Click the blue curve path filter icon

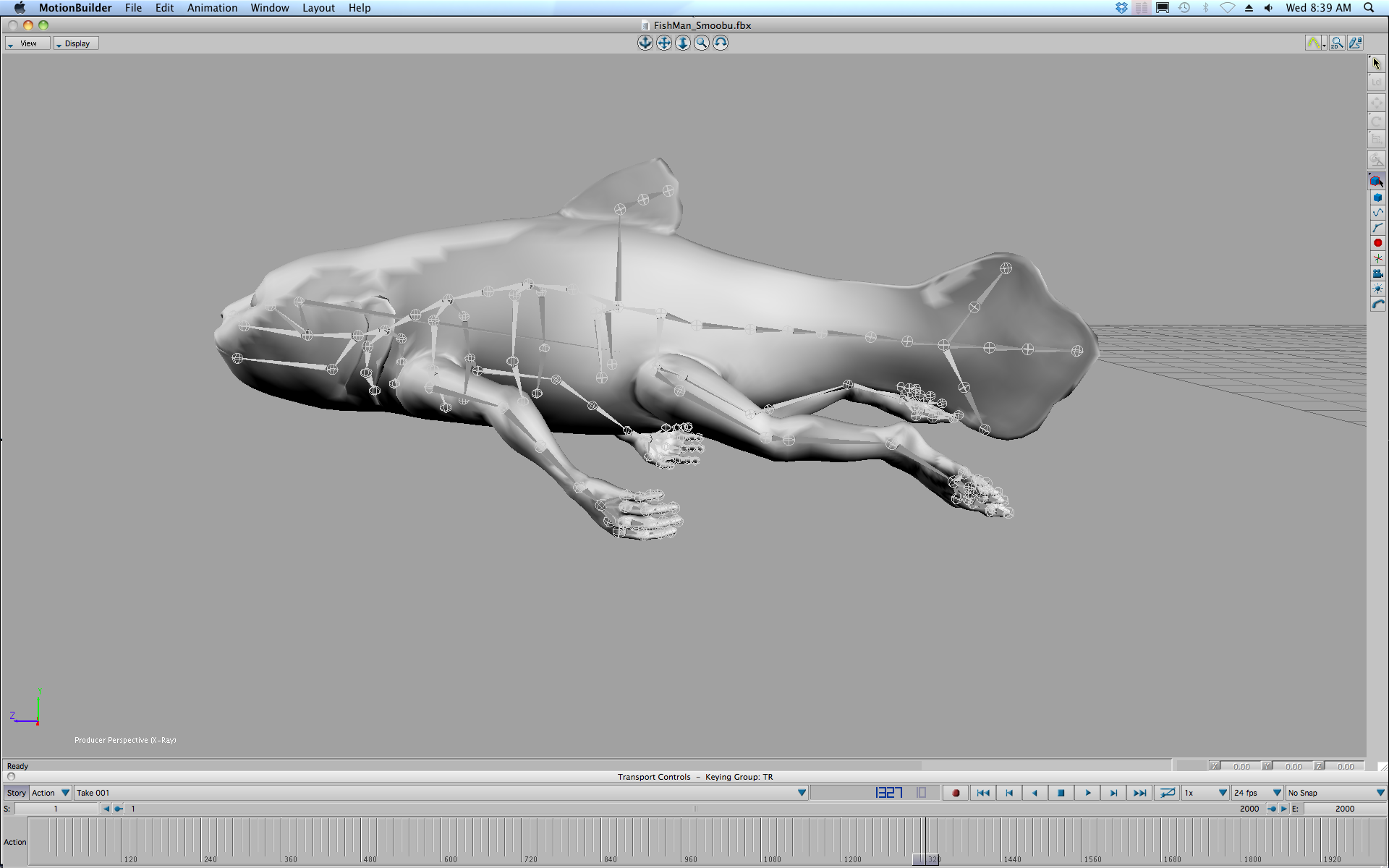[1377, 213]
